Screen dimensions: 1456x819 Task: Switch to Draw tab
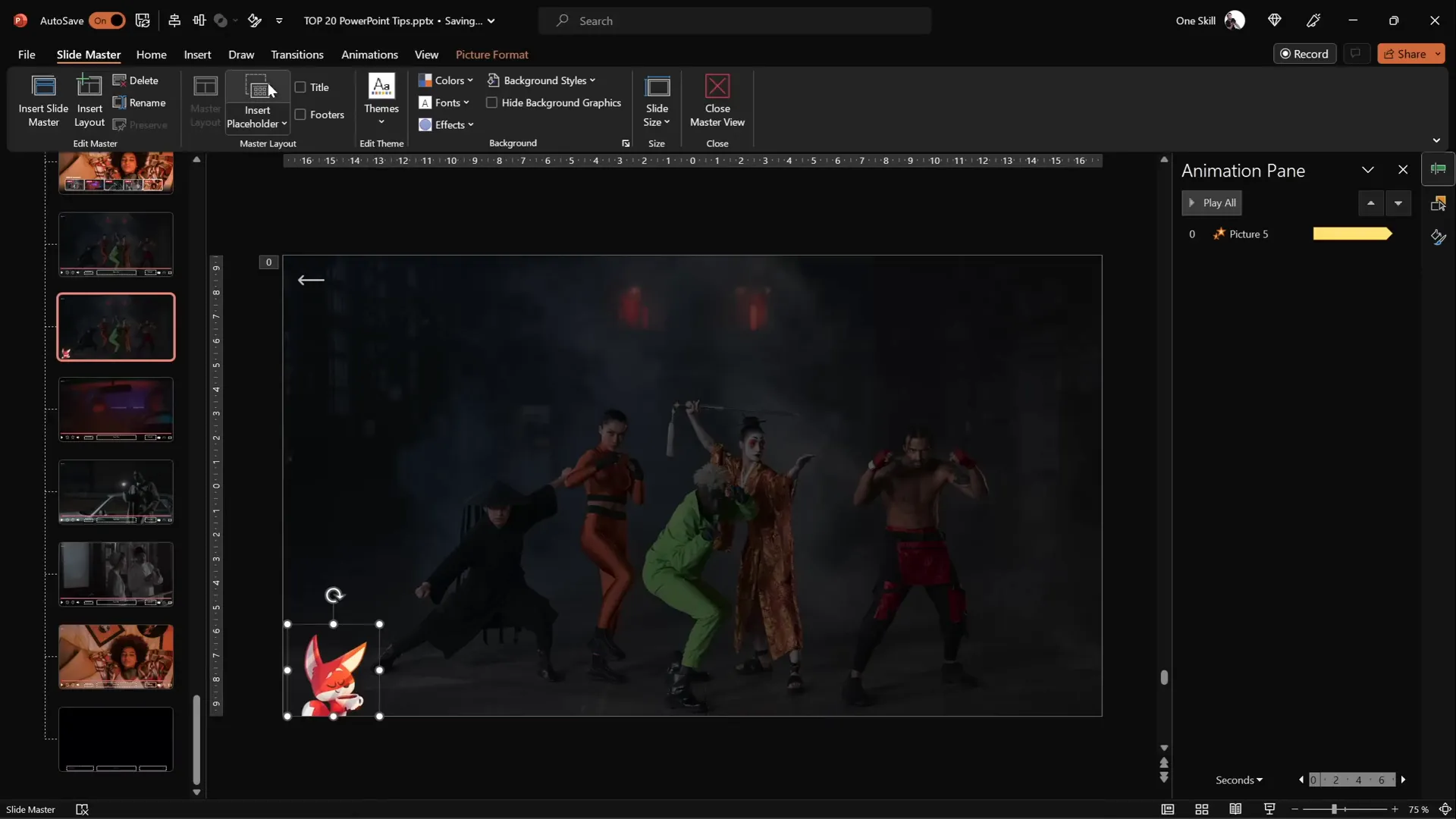241,55
